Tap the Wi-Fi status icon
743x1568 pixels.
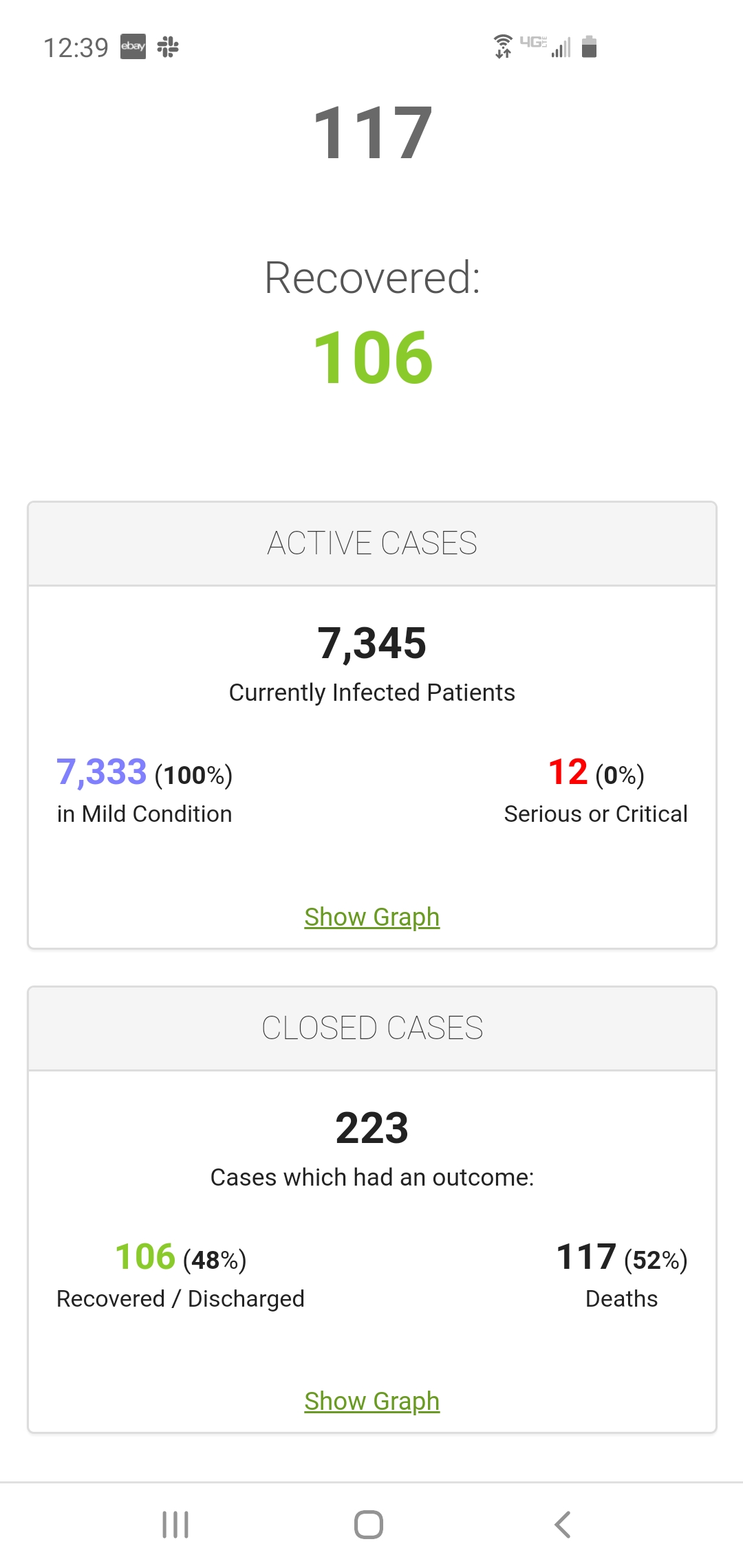coord(504,46)
